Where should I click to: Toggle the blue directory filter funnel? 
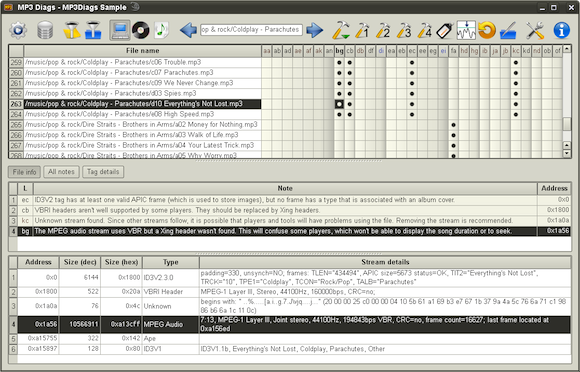93,30
